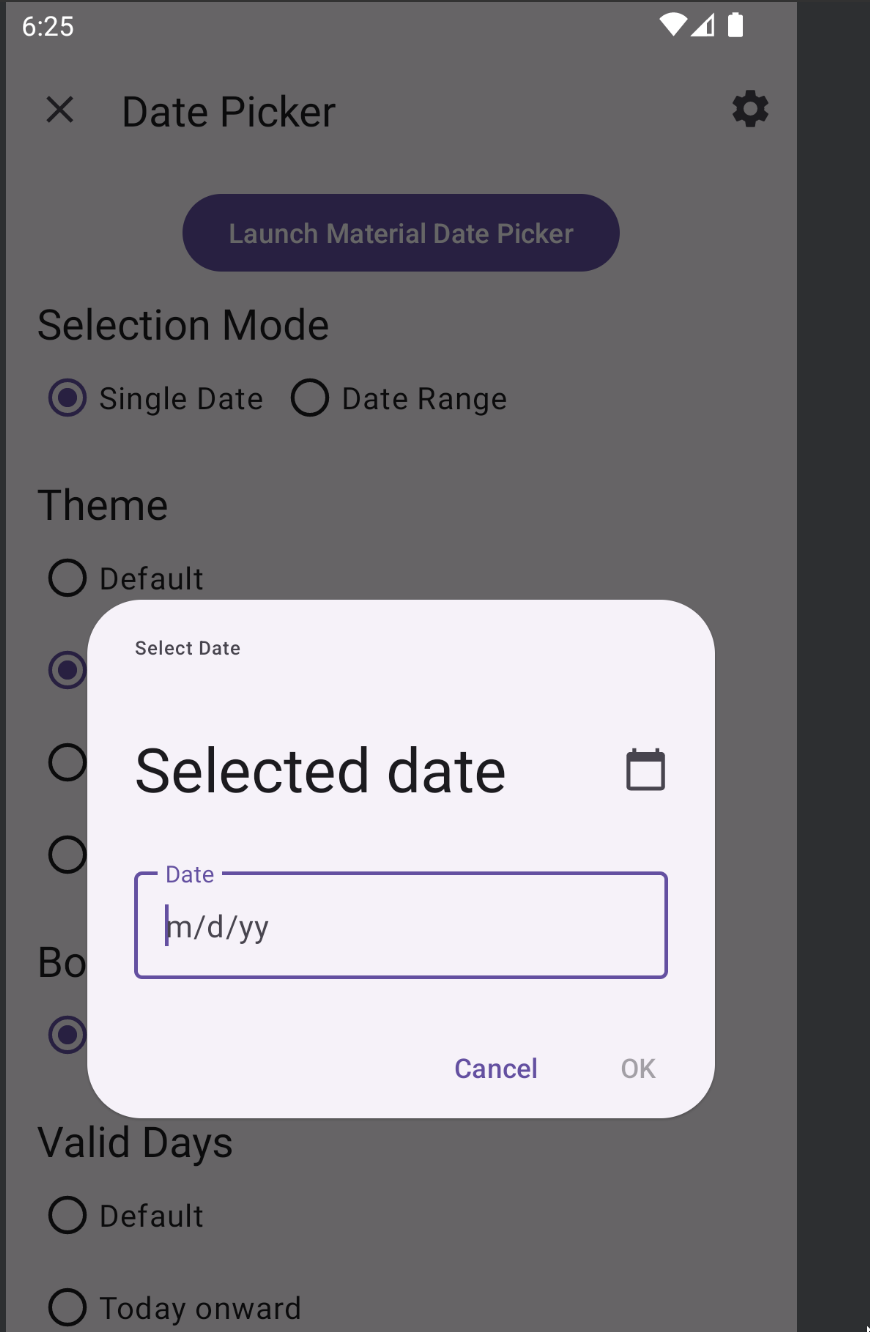This screenshot has width=870, height=1332.
Task: Choose Date Range selection mode
Action: [x=310, y=397]
